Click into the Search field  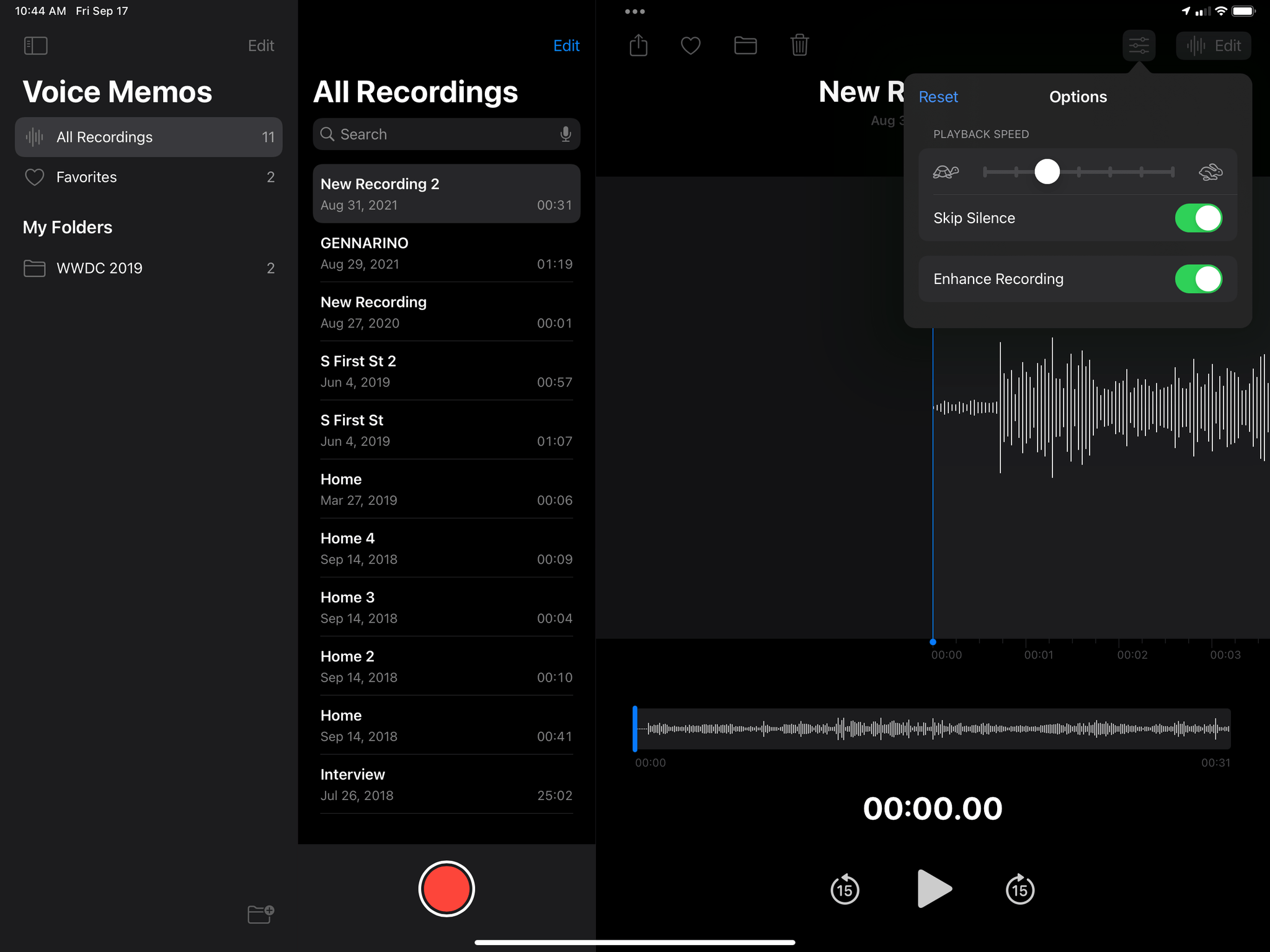click(x=446, y=134)
